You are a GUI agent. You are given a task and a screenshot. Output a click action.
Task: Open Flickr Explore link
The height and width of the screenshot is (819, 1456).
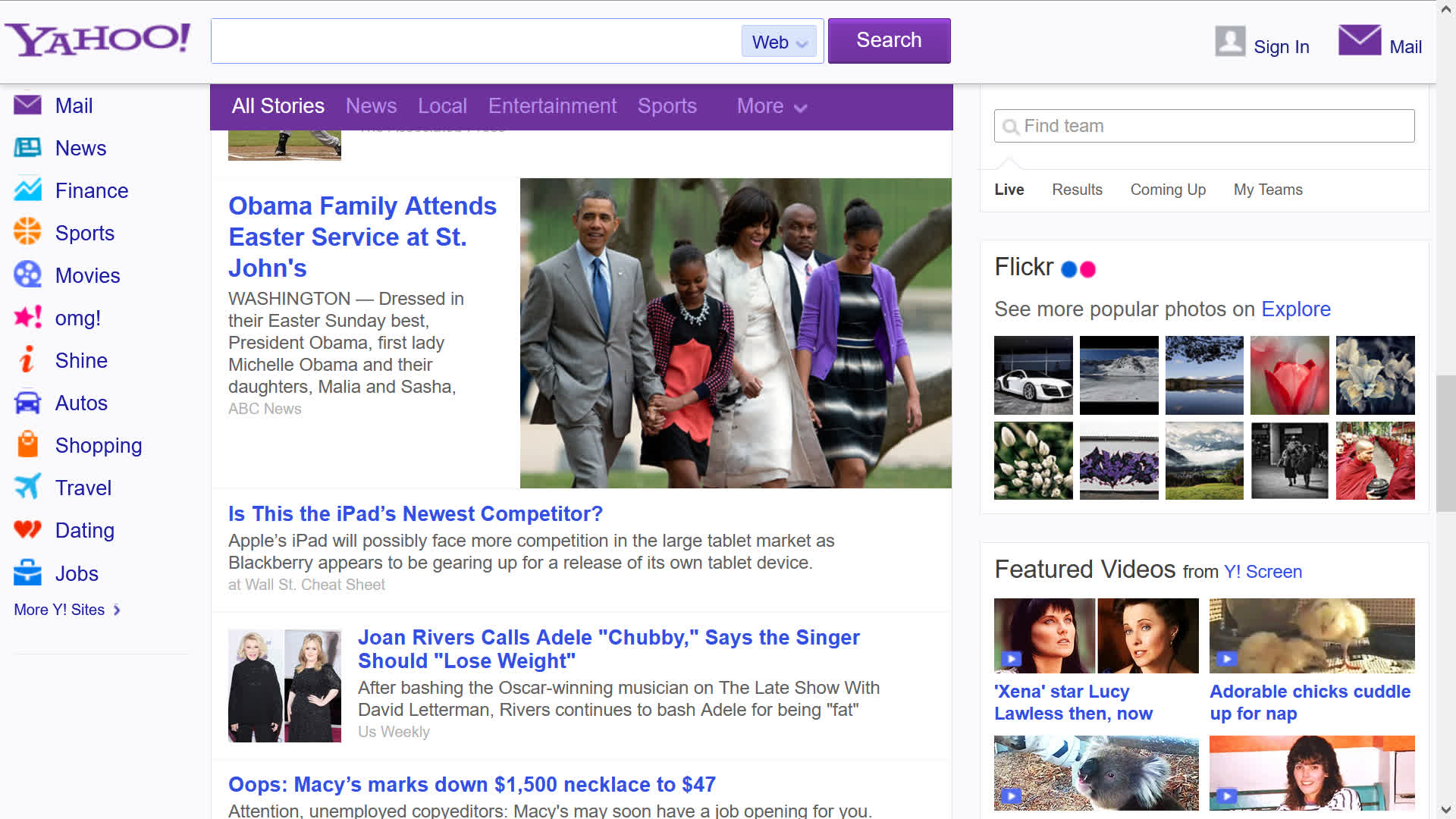pyautogui.click(x=1295, y=309)
